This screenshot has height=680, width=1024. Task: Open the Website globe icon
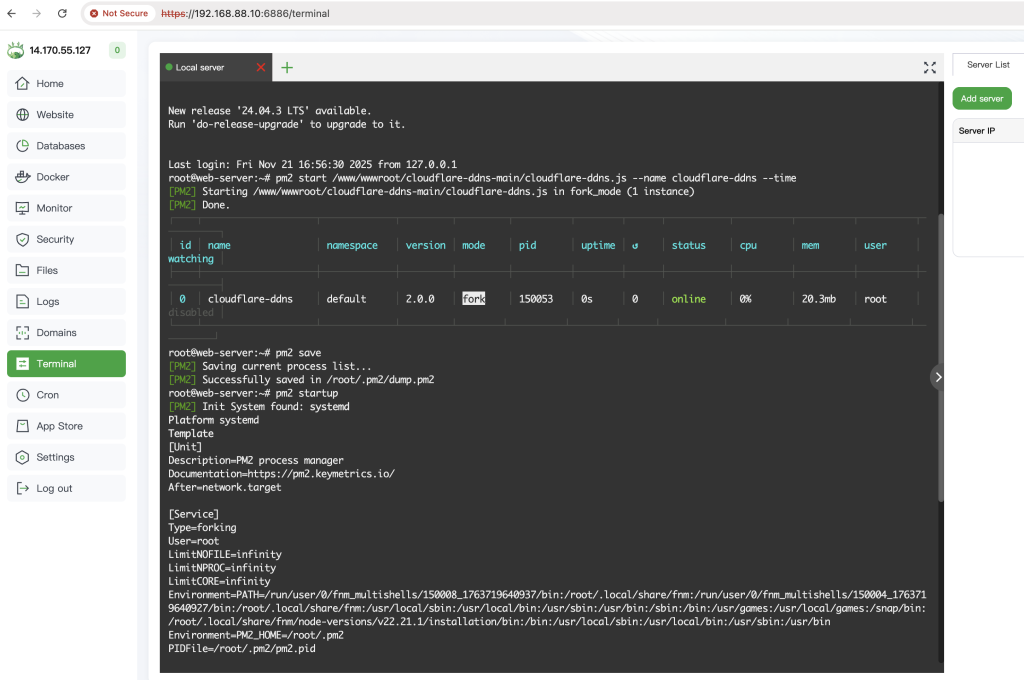click(22, 115)
